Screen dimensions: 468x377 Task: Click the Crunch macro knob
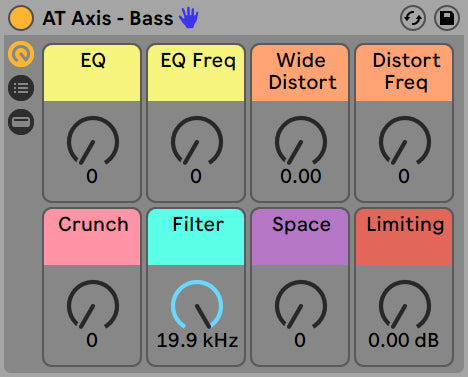pos(93,305)
